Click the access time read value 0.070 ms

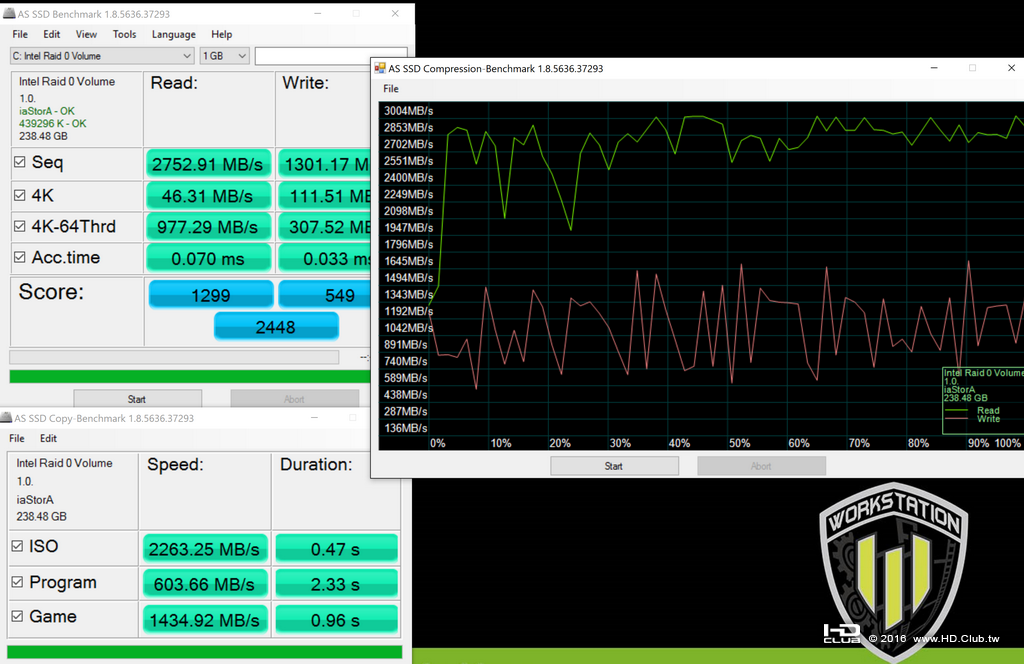click(208, 259)
